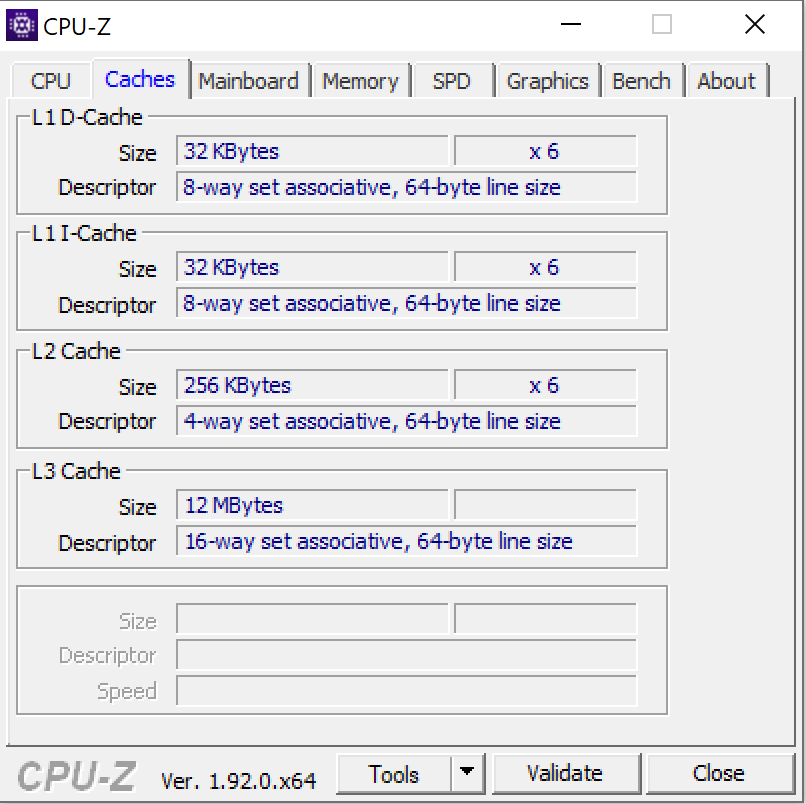Click the Tools button

[394, 774]
